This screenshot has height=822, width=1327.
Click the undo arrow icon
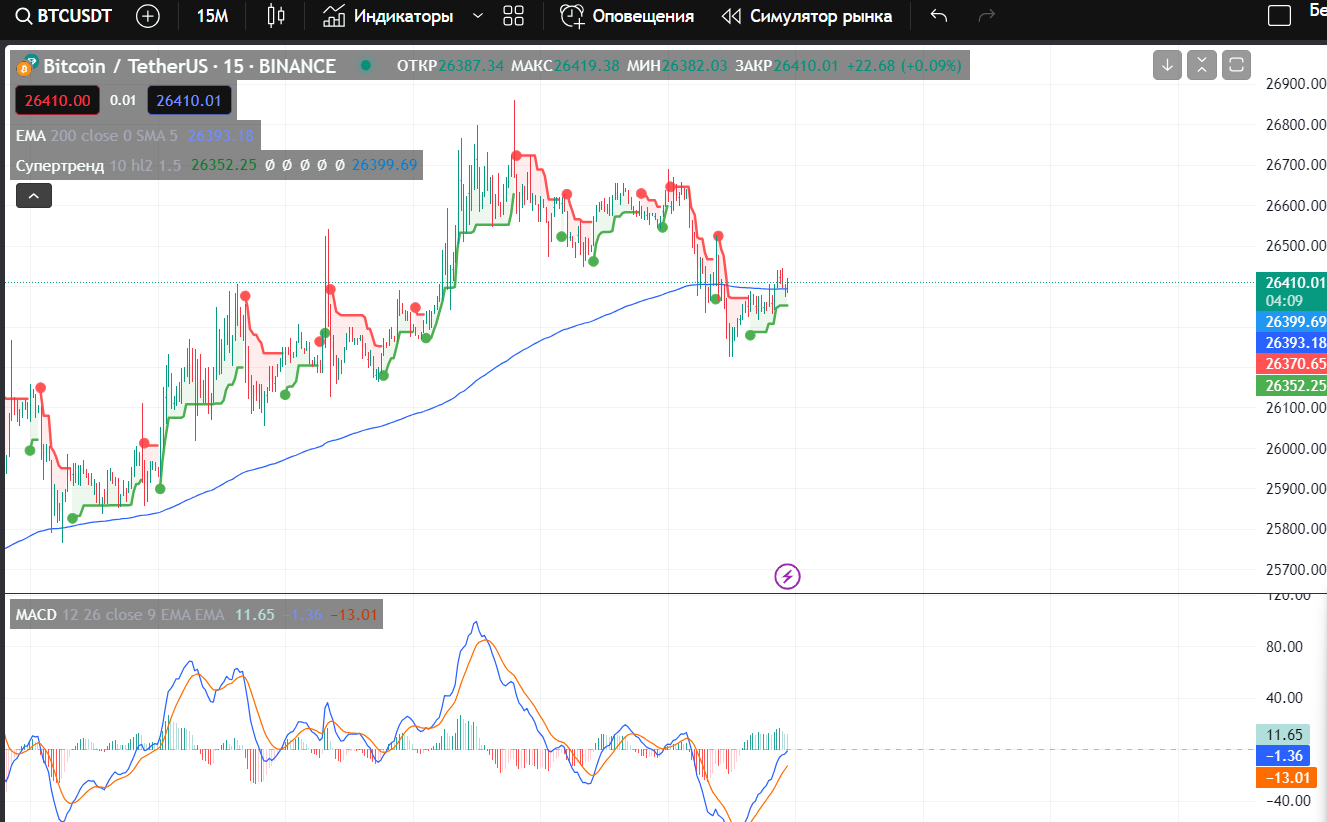click(938, 16)
